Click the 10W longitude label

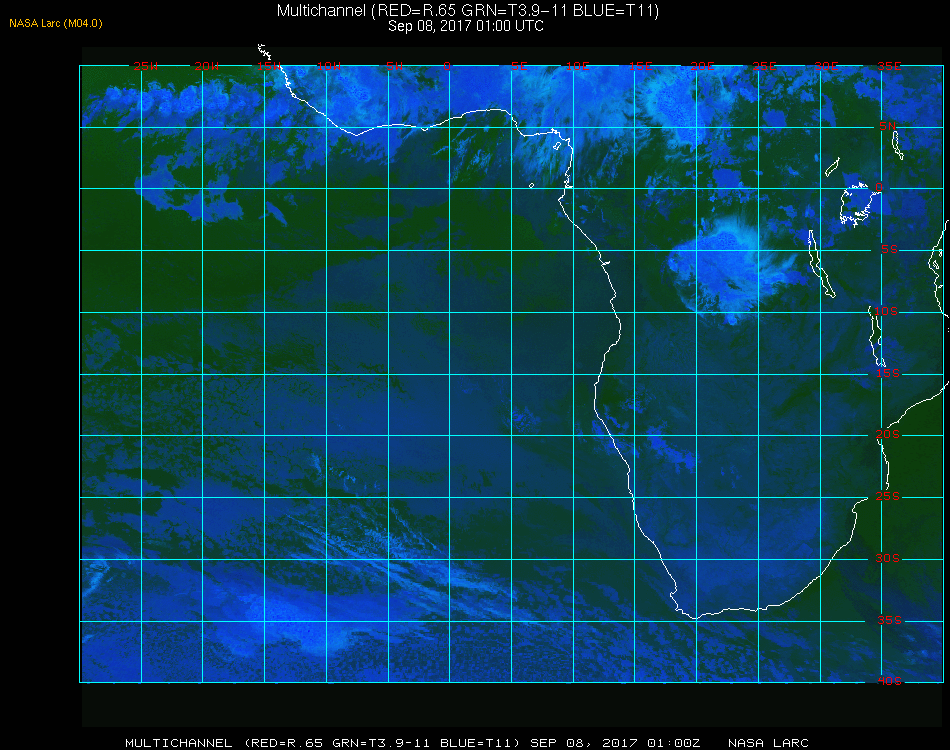329,66
